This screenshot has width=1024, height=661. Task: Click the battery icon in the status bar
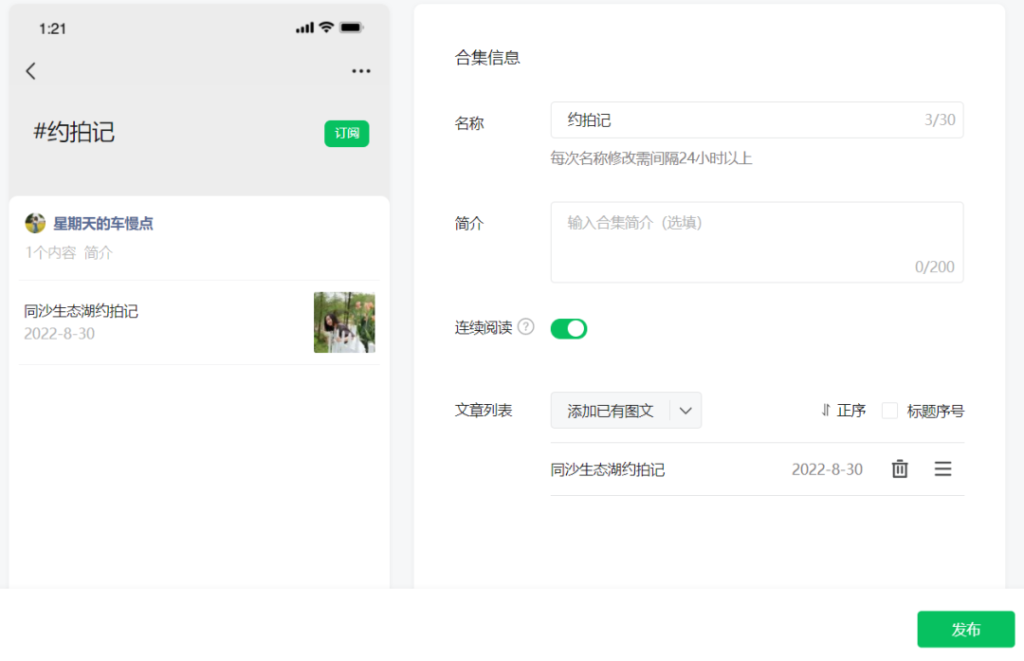[x=350, y=26]
